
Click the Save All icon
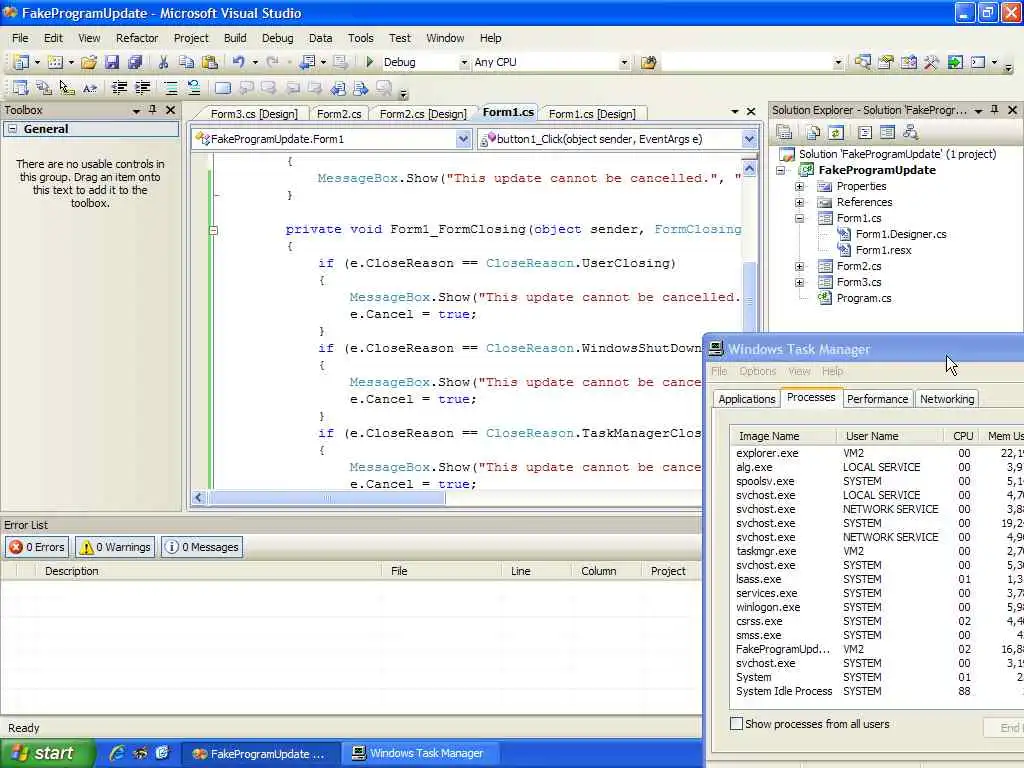pyautogui.click(x=135, y=63)
